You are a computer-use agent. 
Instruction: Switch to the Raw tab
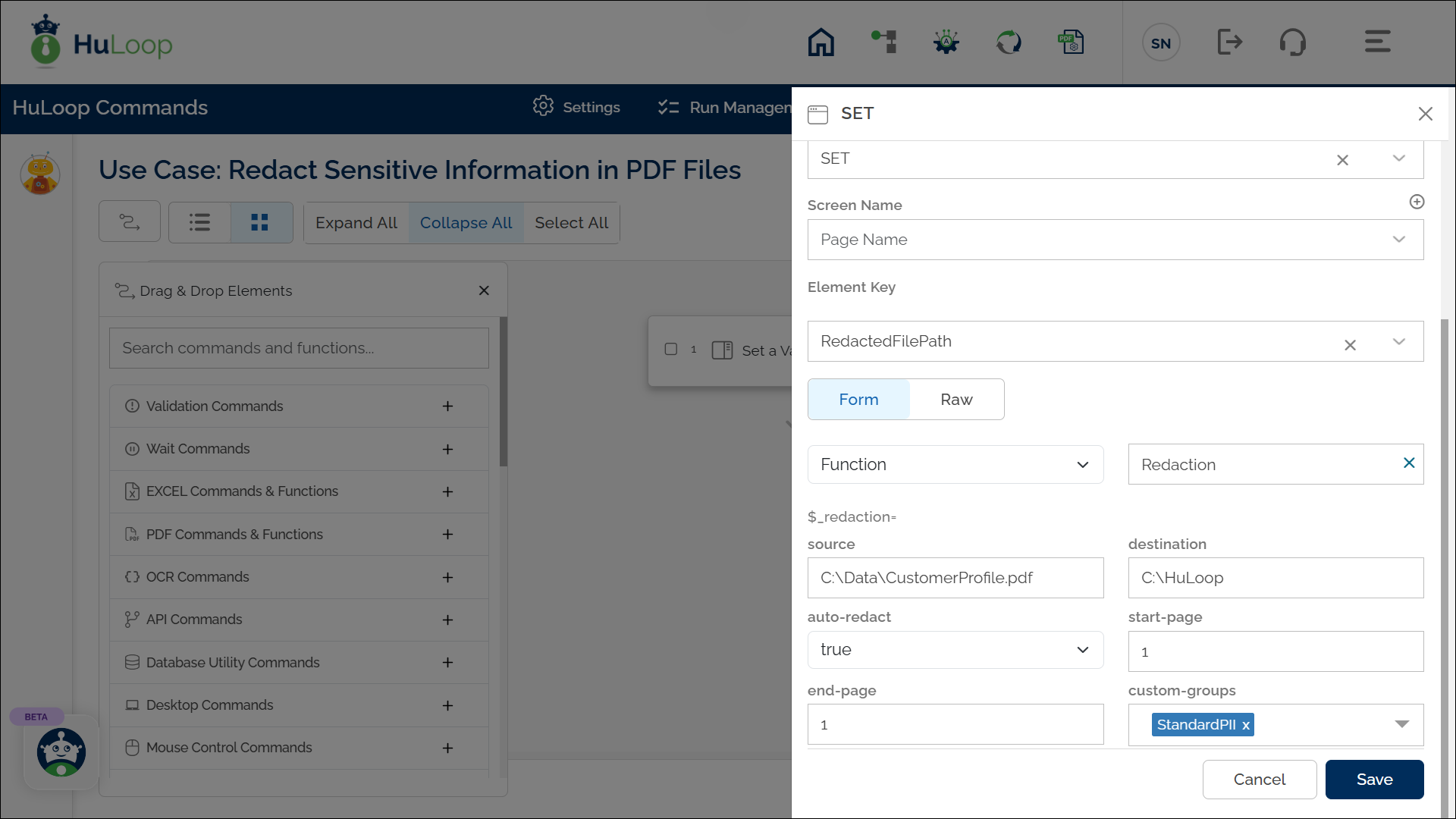[x=956, y=400]
